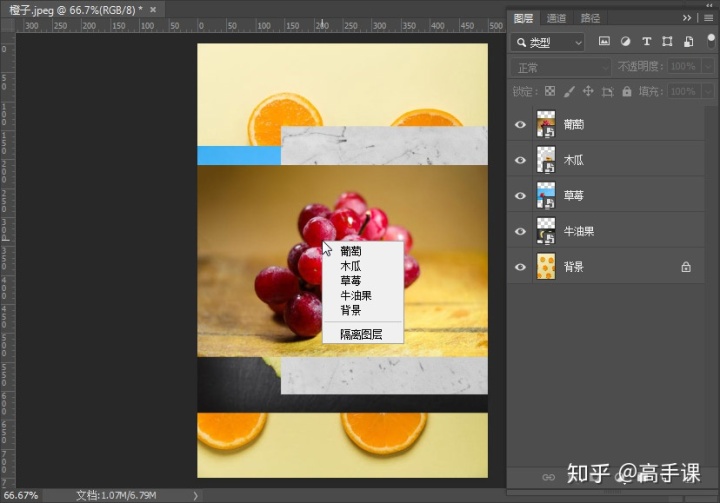Image resolution: width=720 pixels, height=503 pixels.
Task: Click the 不透明度 opacity value field
Action: point(684,67)
